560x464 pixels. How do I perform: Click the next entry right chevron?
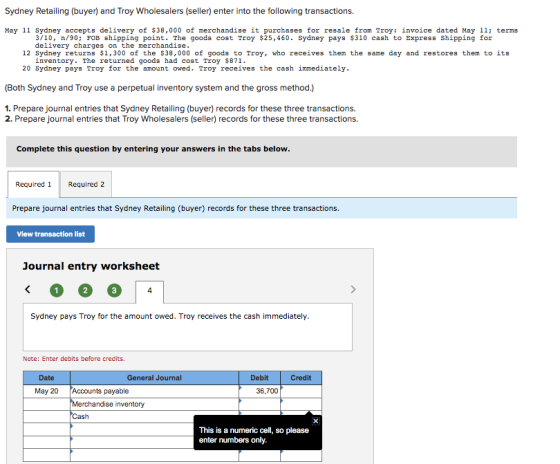click(353, 289)
